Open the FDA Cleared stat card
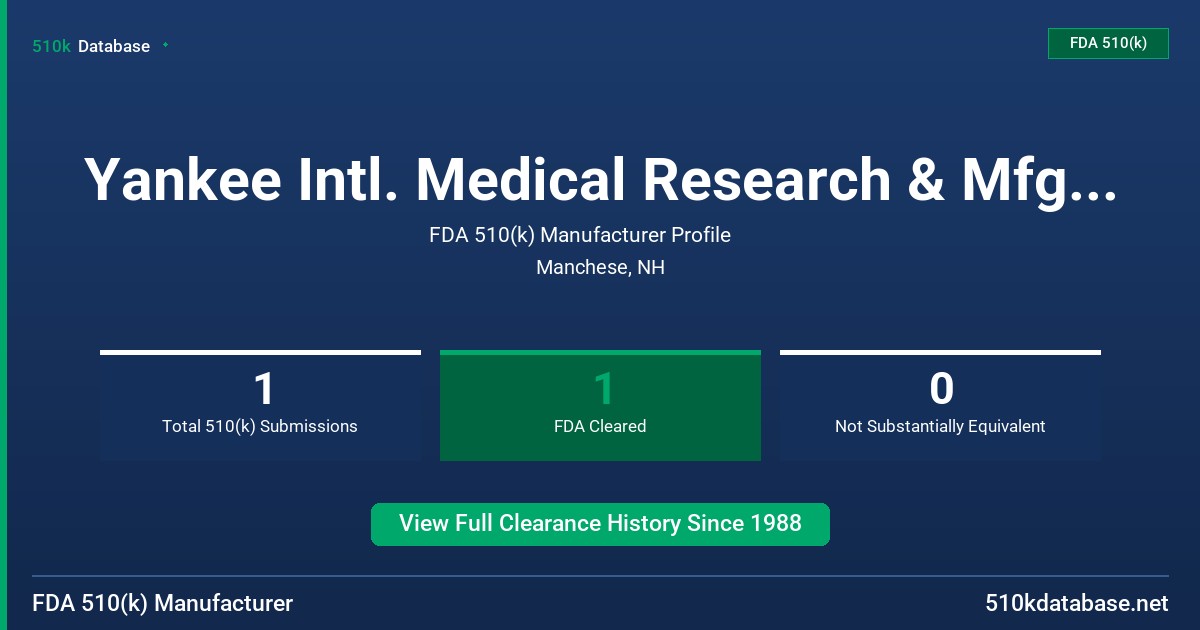Image resolution: width=1200 pixels, height=630 pixels. click(600, 405)
